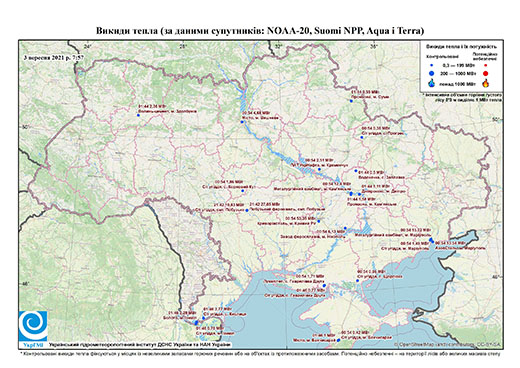Click the Ukrainian Hydrometeorological Institute caption

coord(139,344)
